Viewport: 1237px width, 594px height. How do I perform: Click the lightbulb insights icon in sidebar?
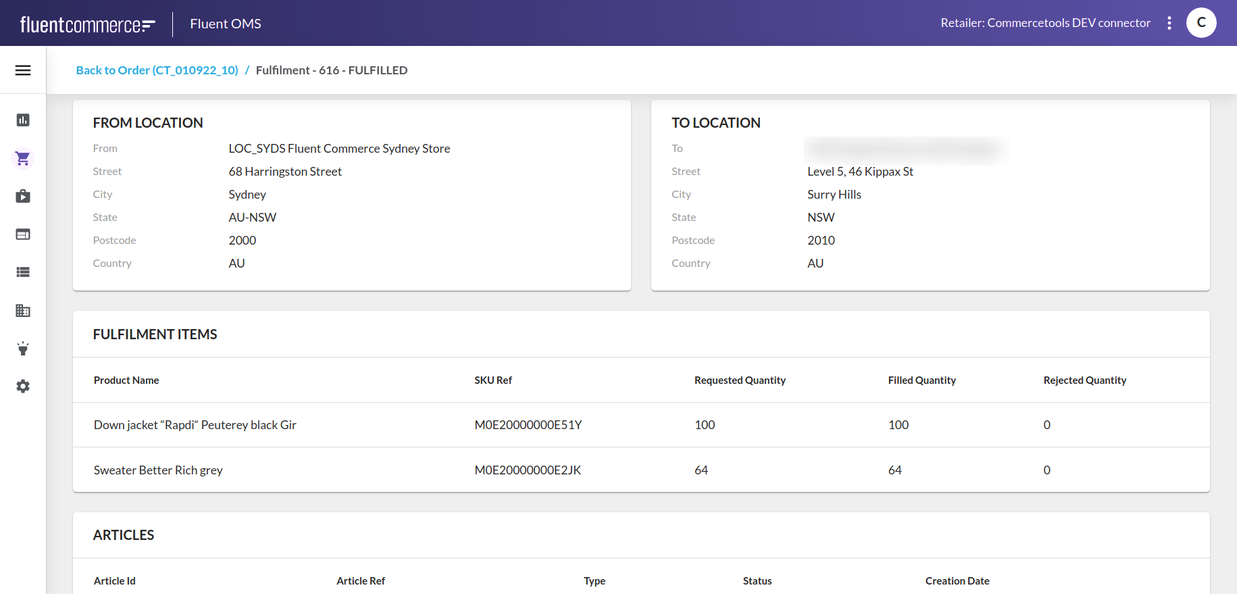23,349
